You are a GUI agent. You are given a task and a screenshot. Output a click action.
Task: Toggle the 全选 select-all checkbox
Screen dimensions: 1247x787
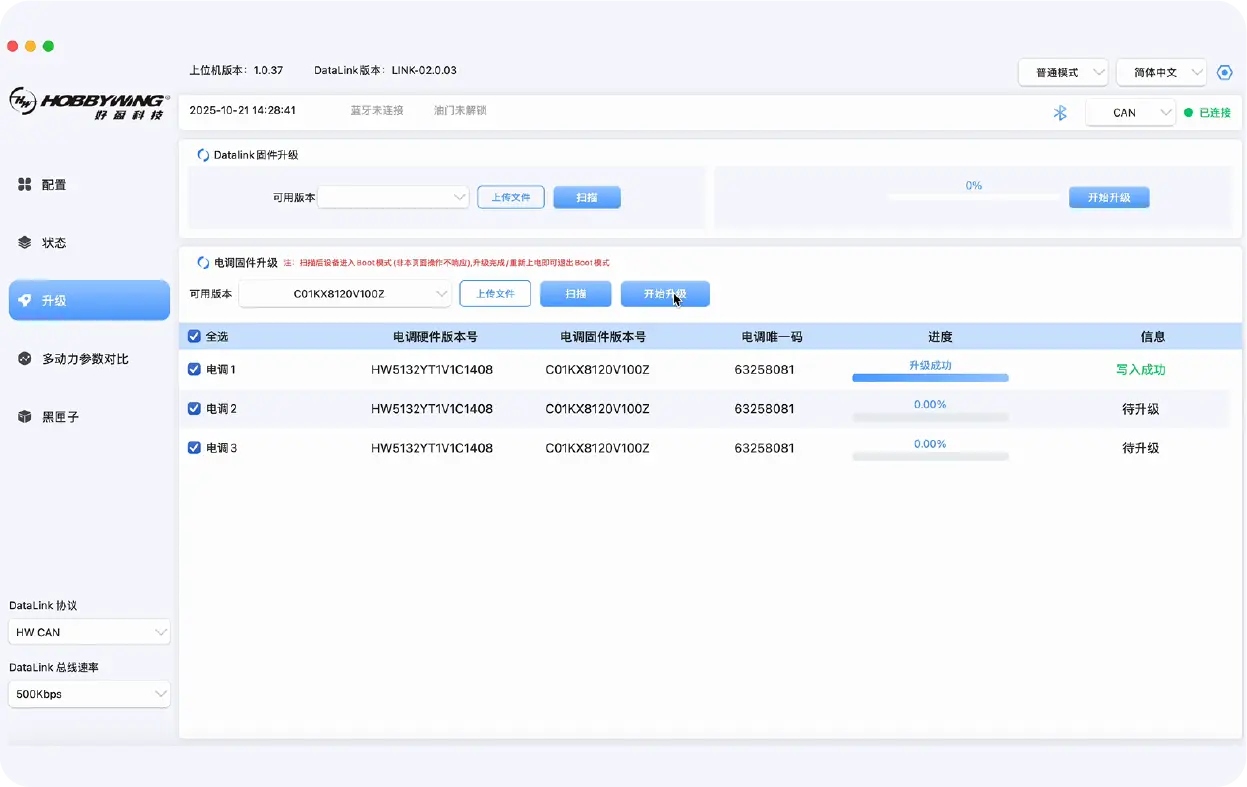point(194,337)
